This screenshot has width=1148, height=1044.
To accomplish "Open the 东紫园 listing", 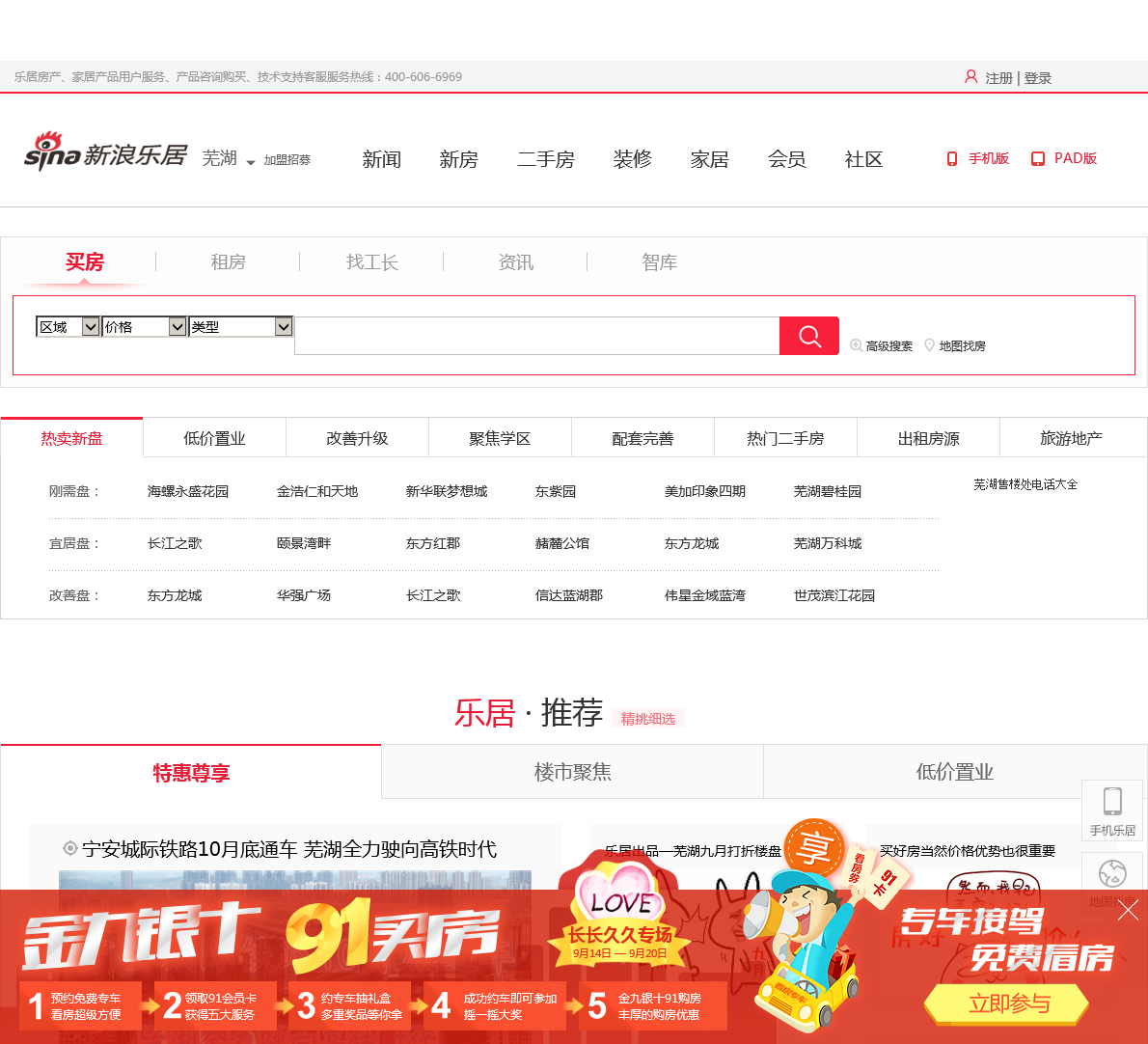I will tap(556, 491).
